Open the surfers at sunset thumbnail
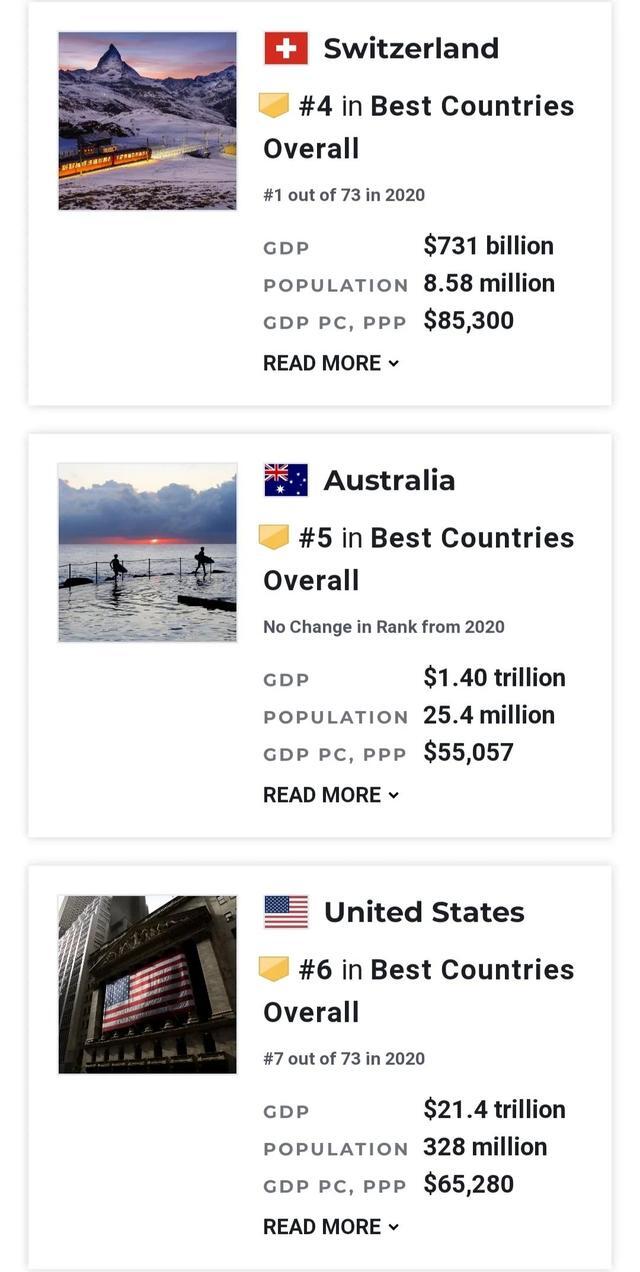 pos(148,552)
